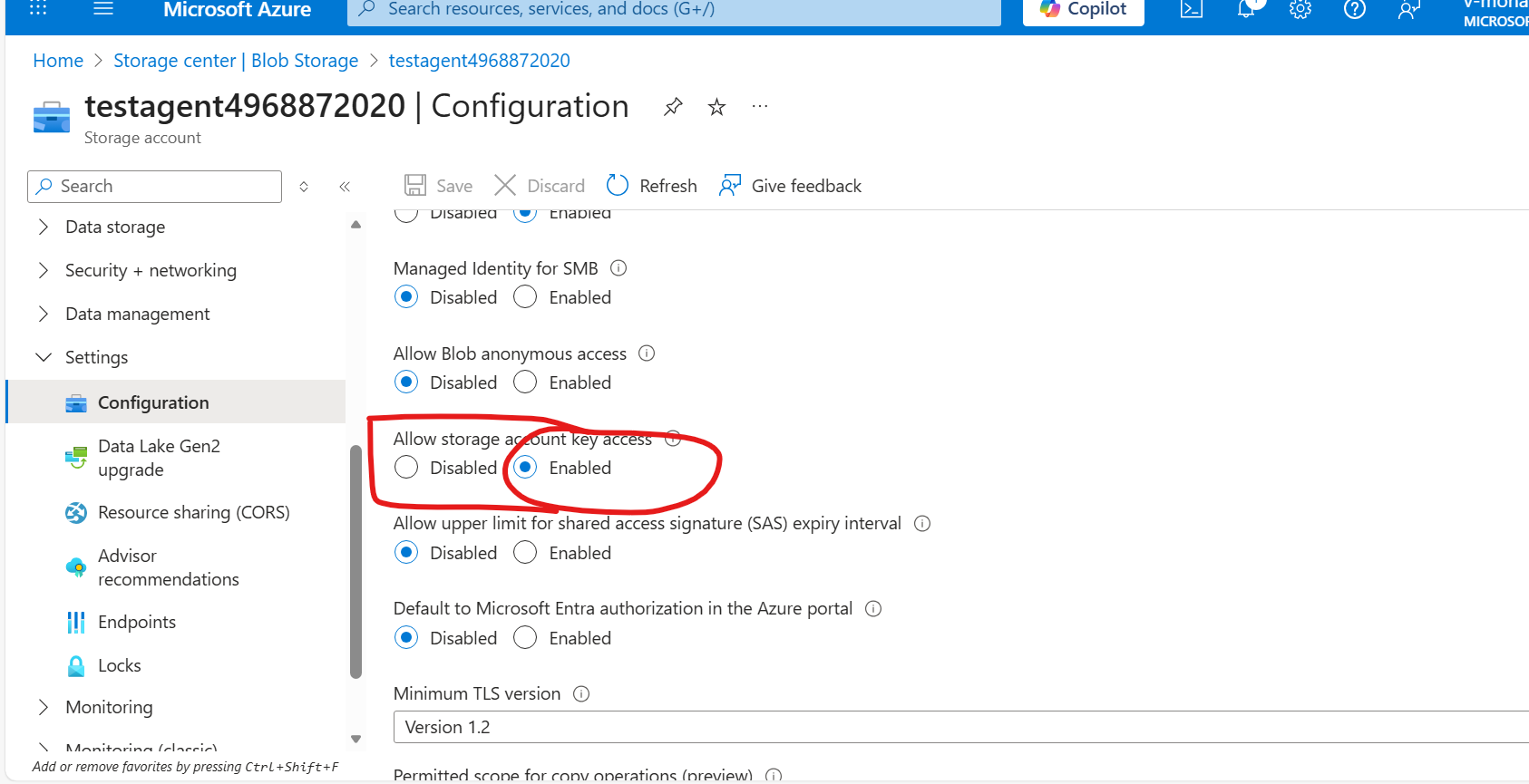Viewport: 1529px width, 784px height.
Task: Expand the Monitoring menu group
Action: [44, 707]
